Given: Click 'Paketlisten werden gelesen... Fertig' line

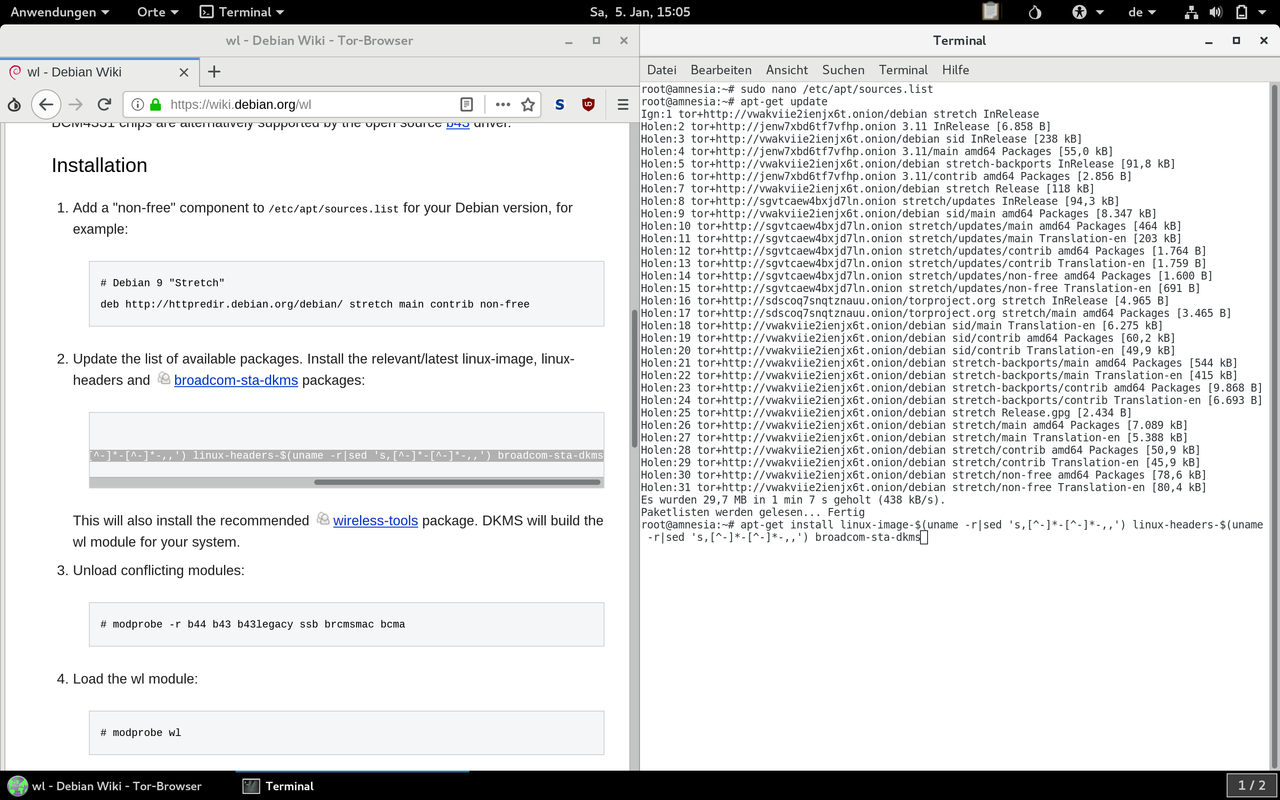Looking at the screenshot, I should pos(753,512).
